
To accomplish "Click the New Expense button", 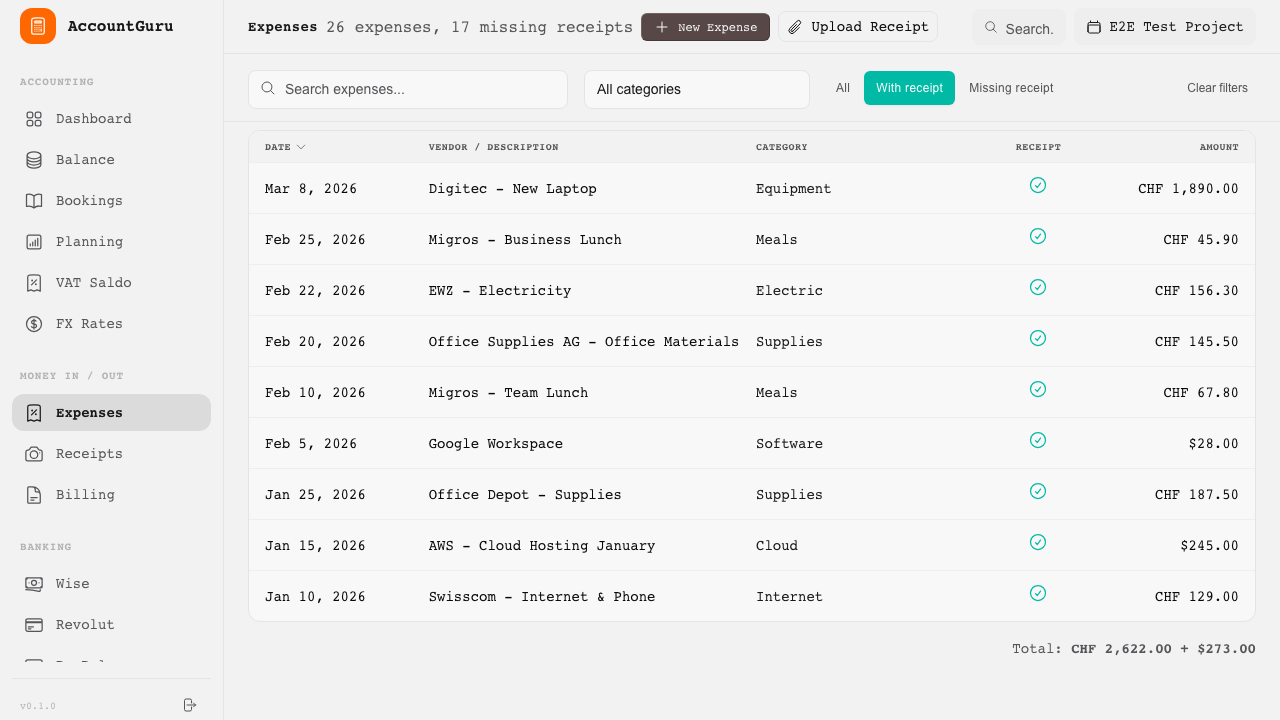I will click(x=705, y=27).
